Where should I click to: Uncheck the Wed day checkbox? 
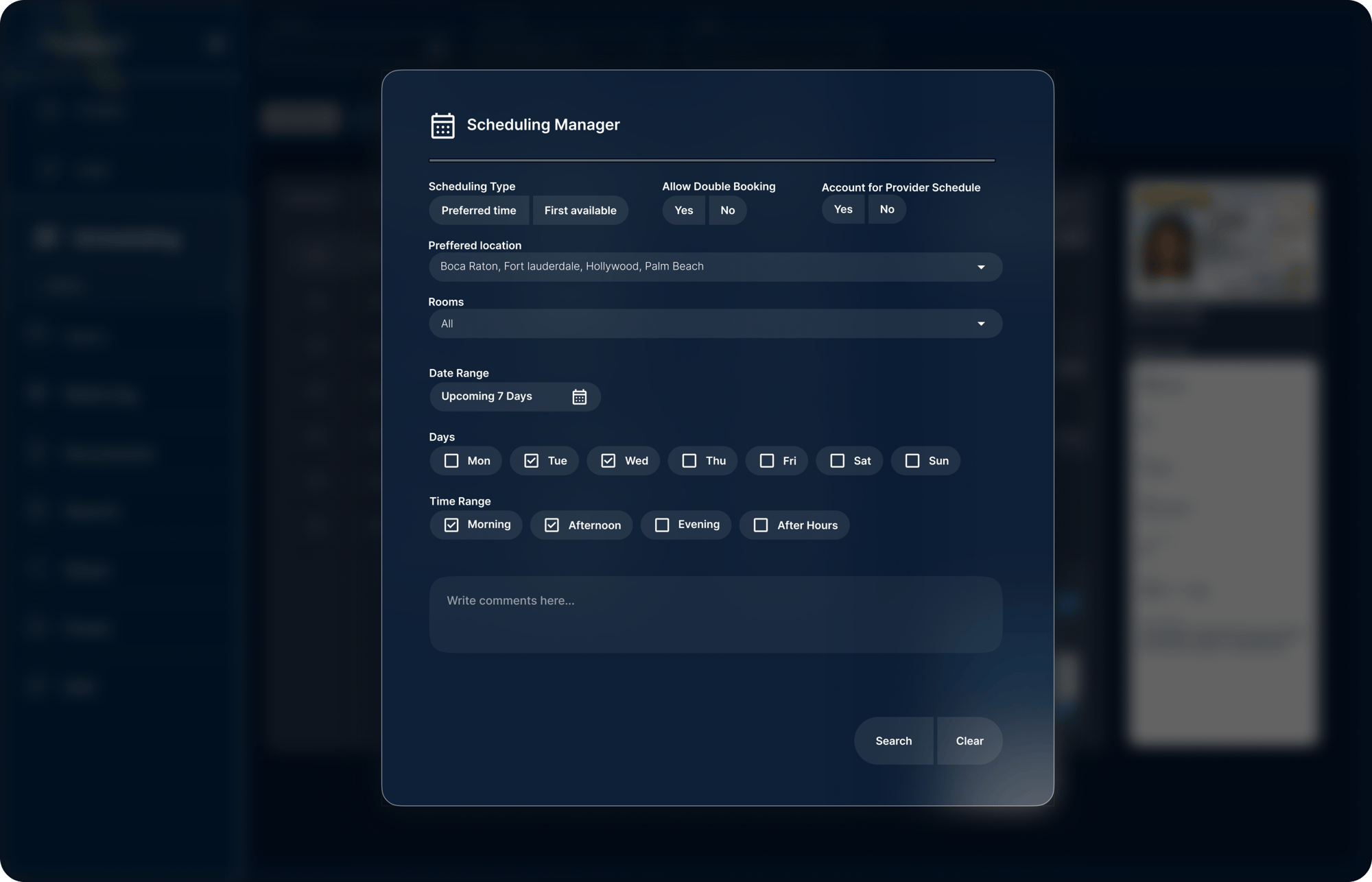(608, 461)
